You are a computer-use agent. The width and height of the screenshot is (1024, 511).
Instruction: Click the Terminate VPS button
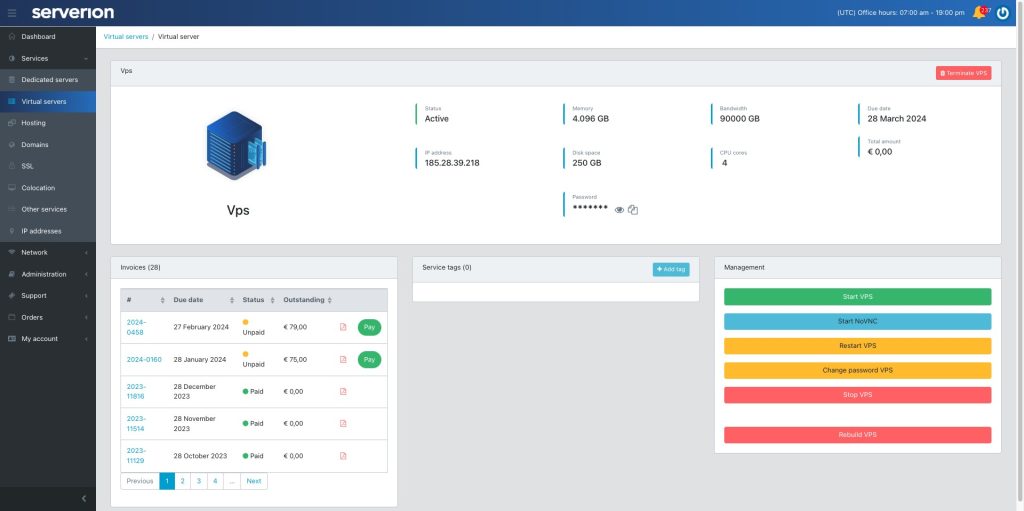(963, 73)
